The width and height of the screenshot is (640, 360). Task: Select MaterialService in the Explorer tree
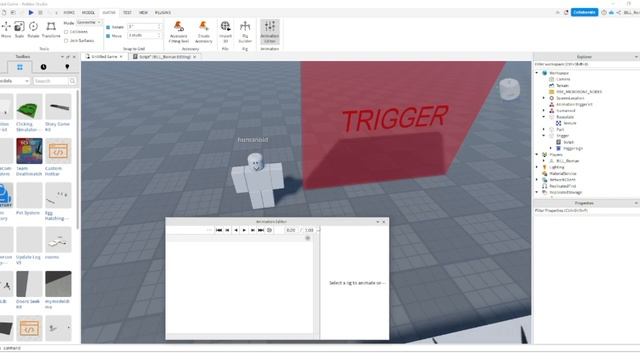click(x=562, y=173)
